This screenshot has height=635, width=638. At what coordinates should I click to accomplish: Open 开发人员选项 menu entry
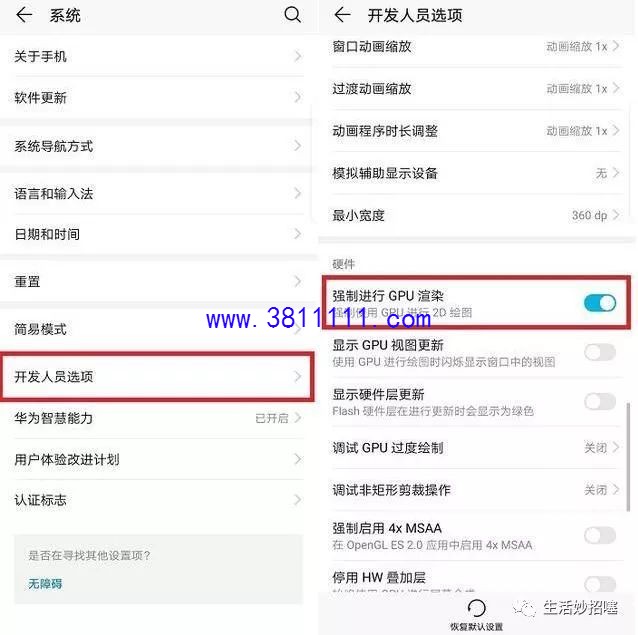[157, 377]
